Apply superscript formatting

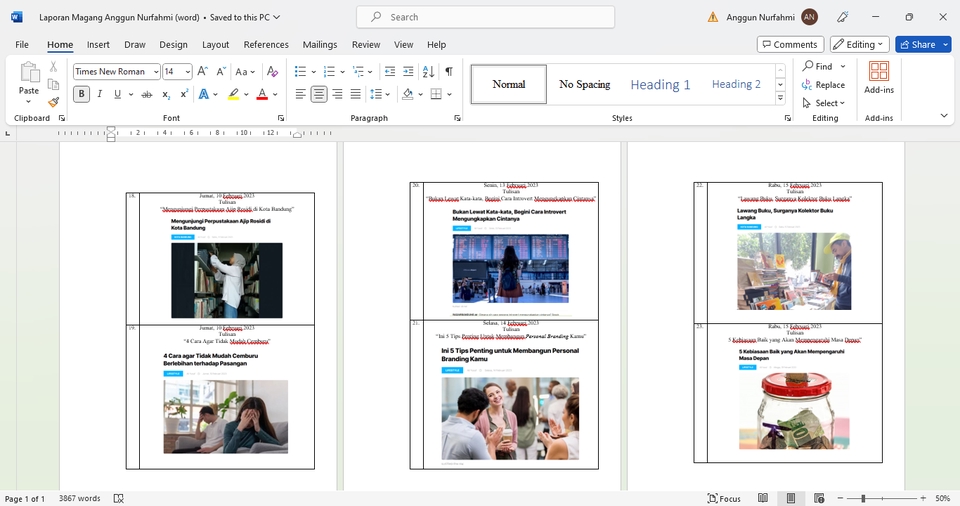click(x=184, y=94)
